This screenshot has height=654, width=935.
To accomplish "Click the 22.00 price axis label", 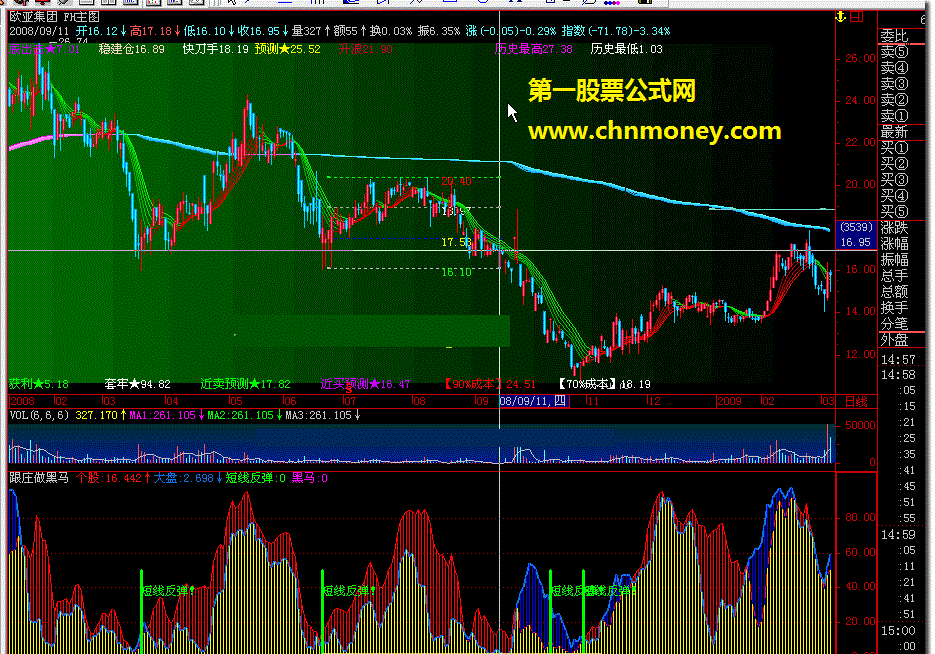I will (x=860, y=142).
